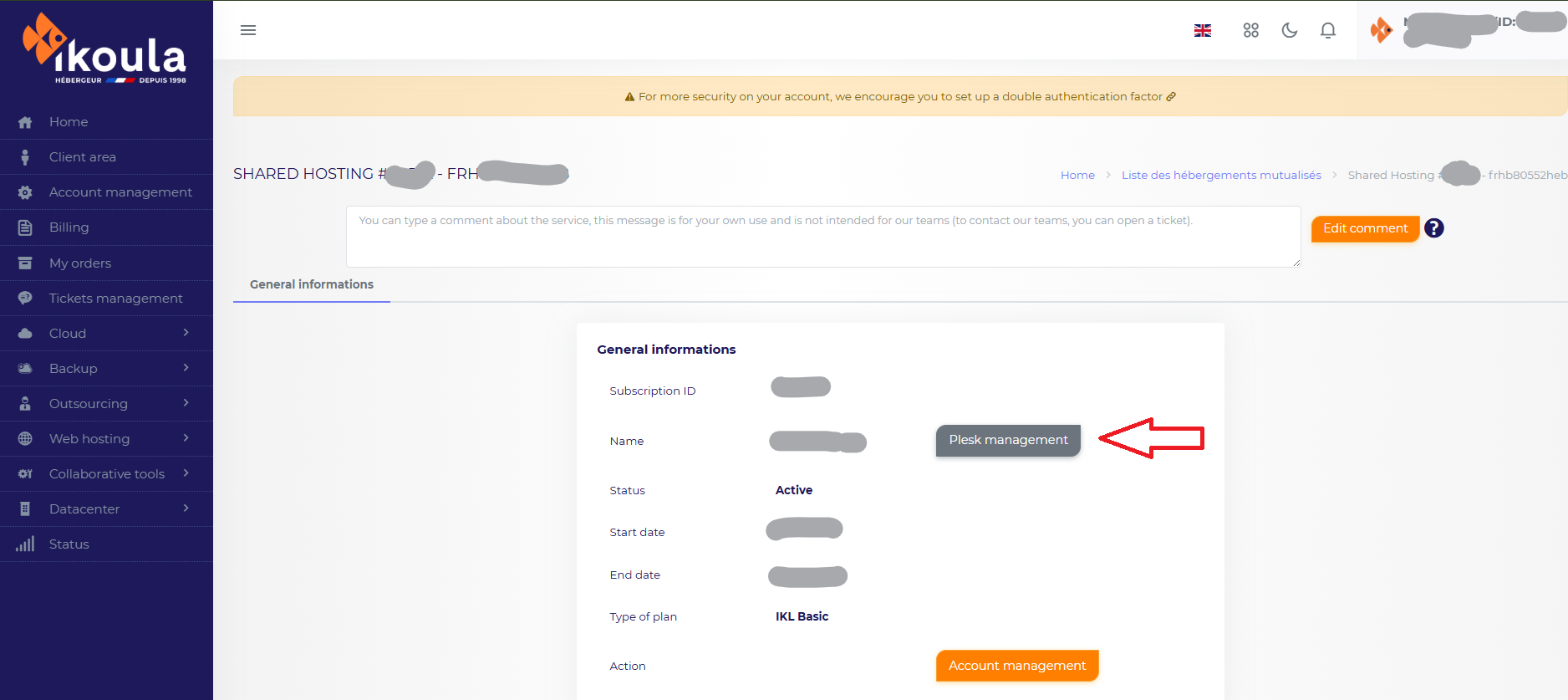Click the 'IKL Basic' plan value
The image size is (1568, 700).
click(x=802, y=616)
